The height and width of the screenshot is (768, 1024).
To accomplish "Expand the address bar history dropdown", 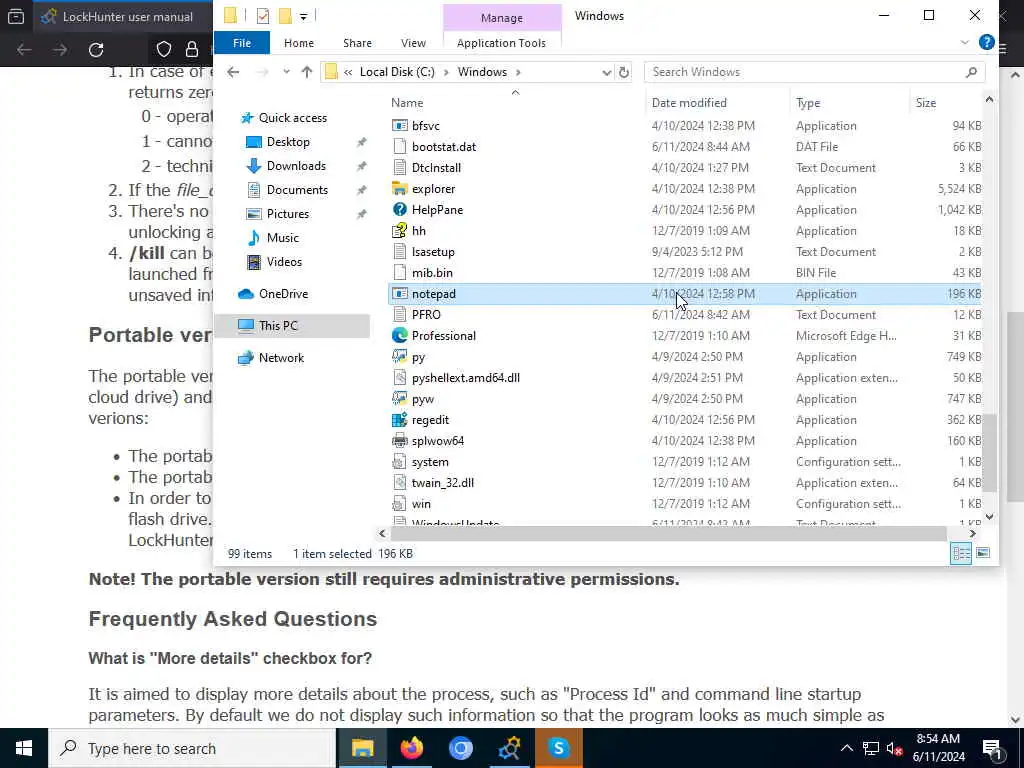I will click(606, 72).
